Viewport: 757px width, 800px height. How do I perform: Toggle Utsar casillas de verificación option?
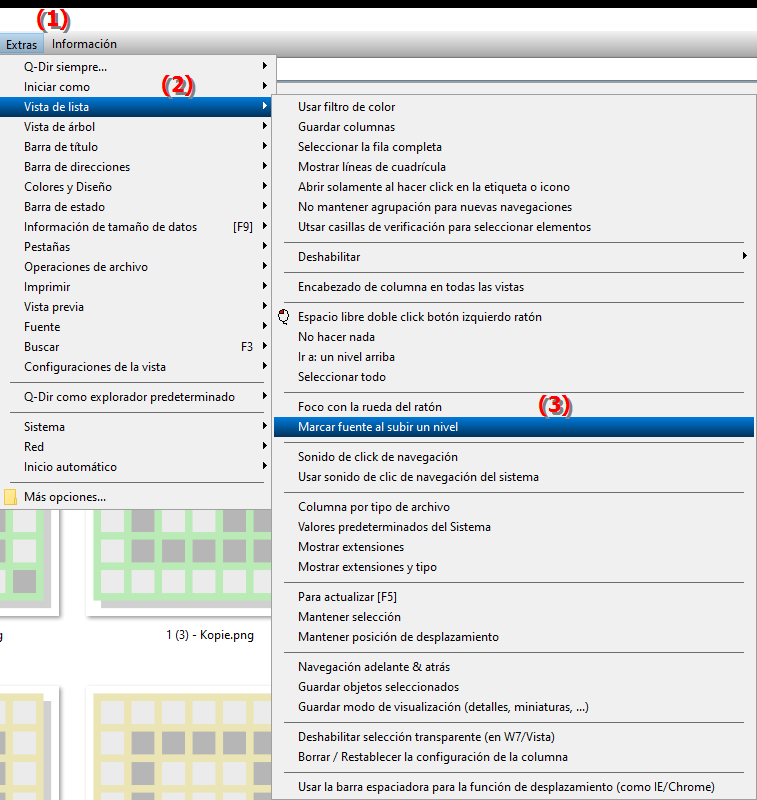514,227
